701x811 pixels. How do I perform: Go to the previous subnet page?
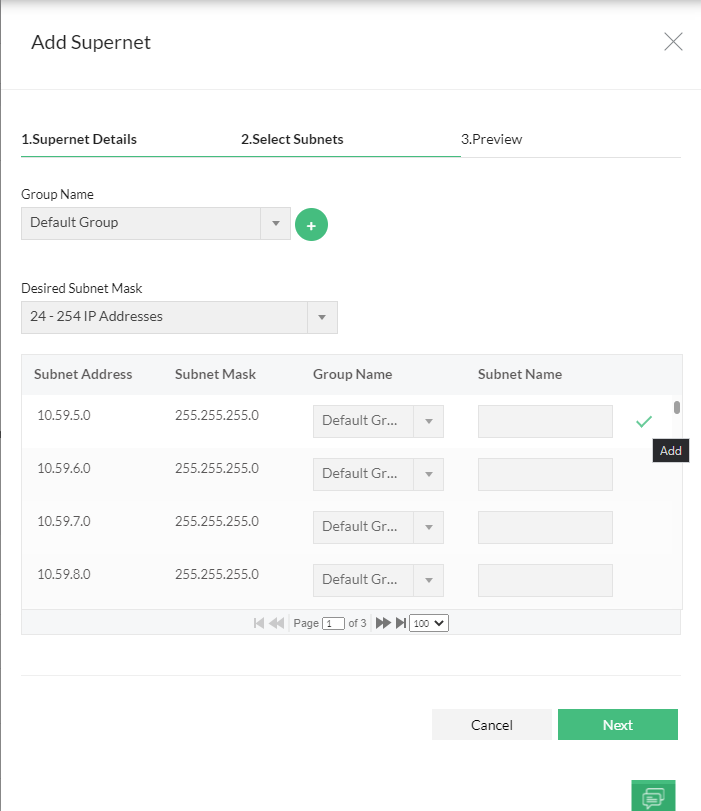click(277, 623)
